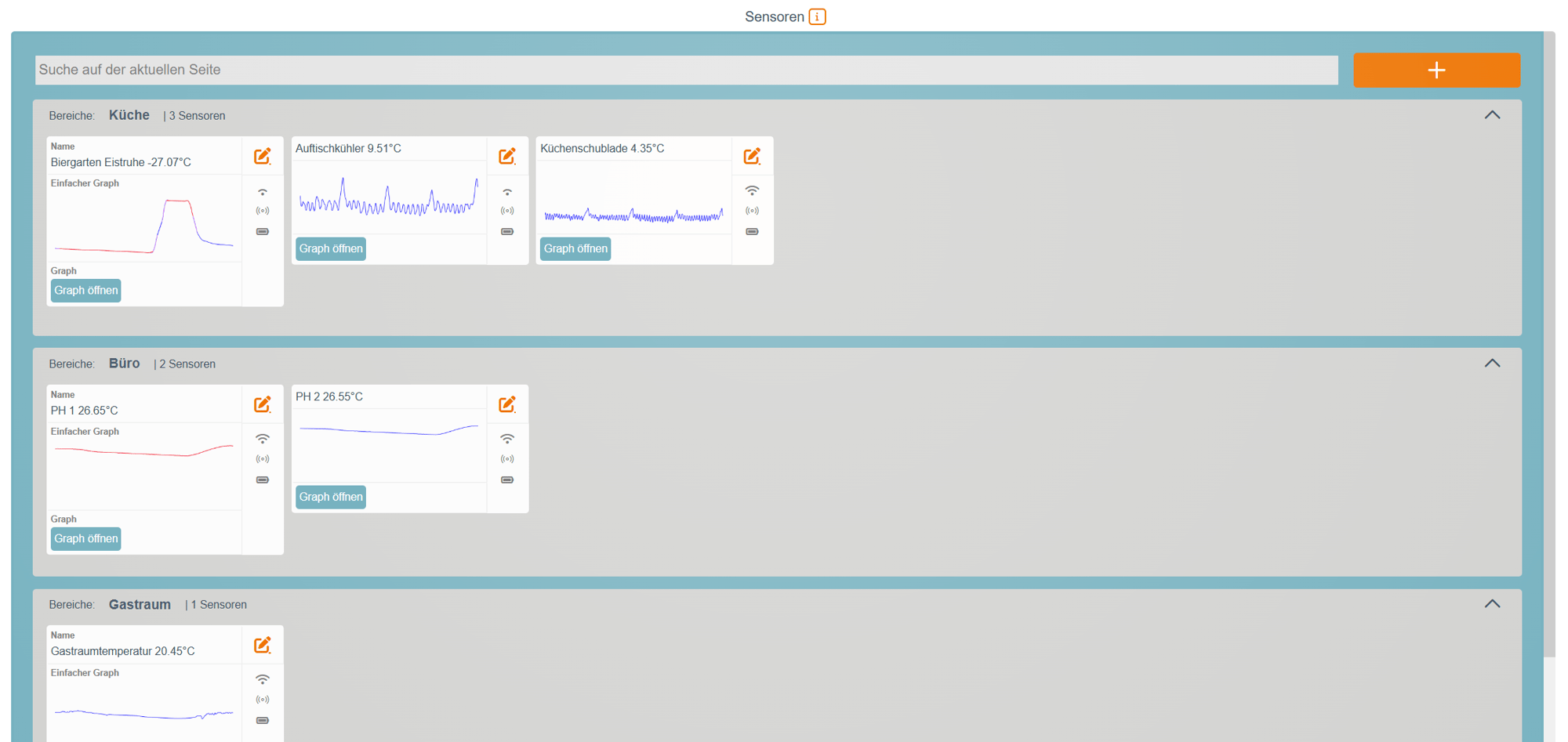
Task: Click battery icon of PH 2
Action: point(507,480)
